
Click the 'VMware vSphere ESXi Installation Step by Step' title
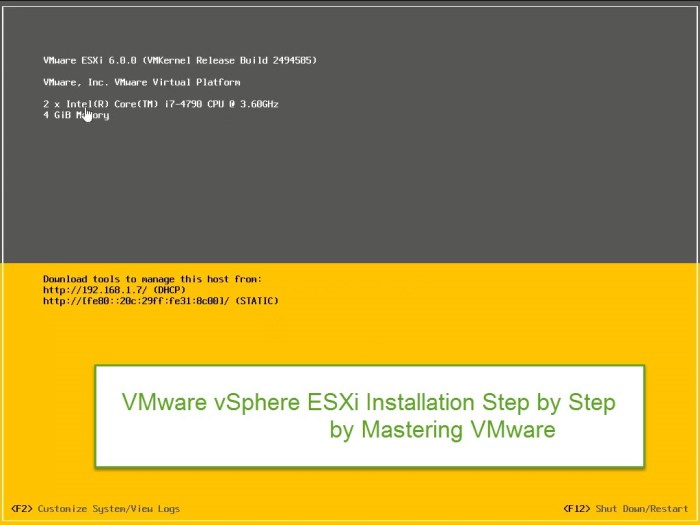click(x=369, y=402)
